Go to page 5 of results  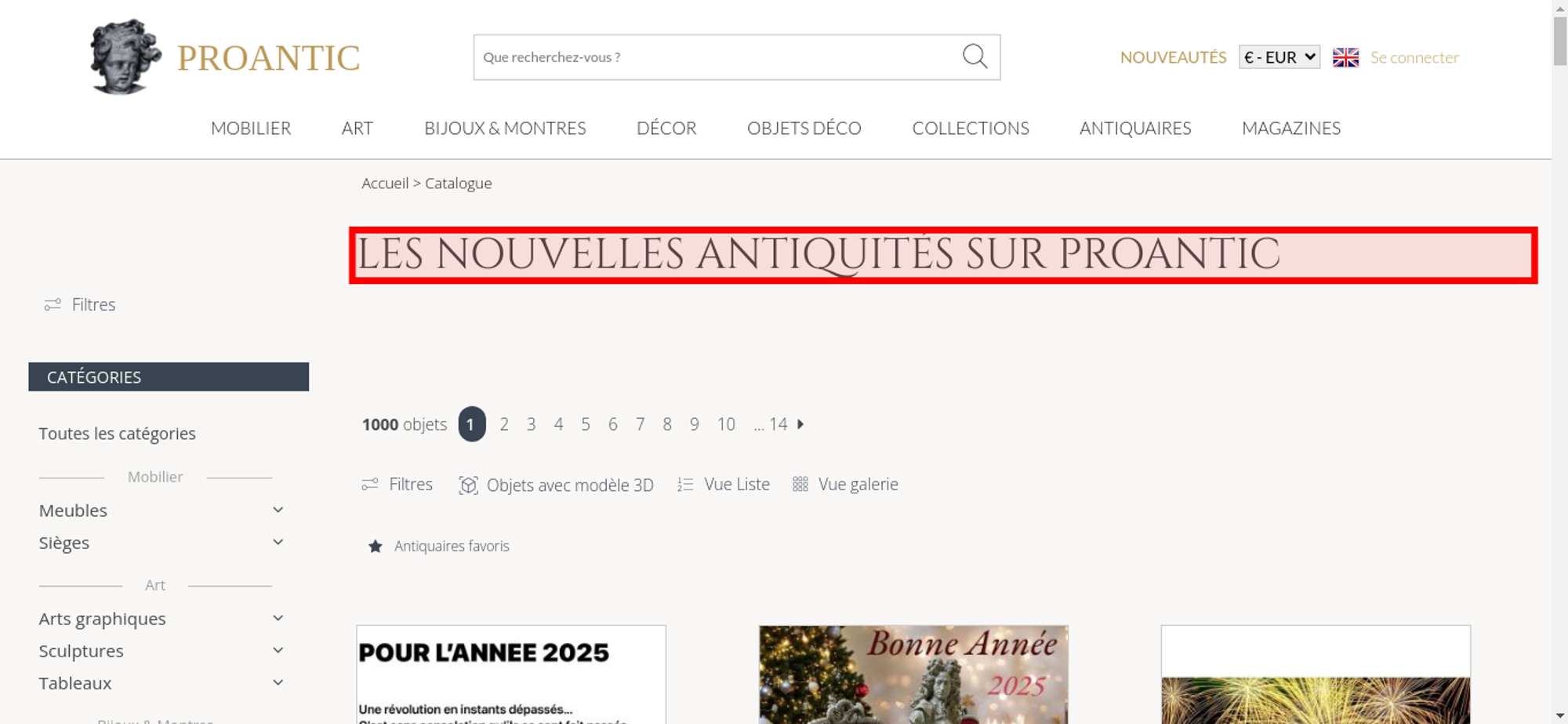586,424
